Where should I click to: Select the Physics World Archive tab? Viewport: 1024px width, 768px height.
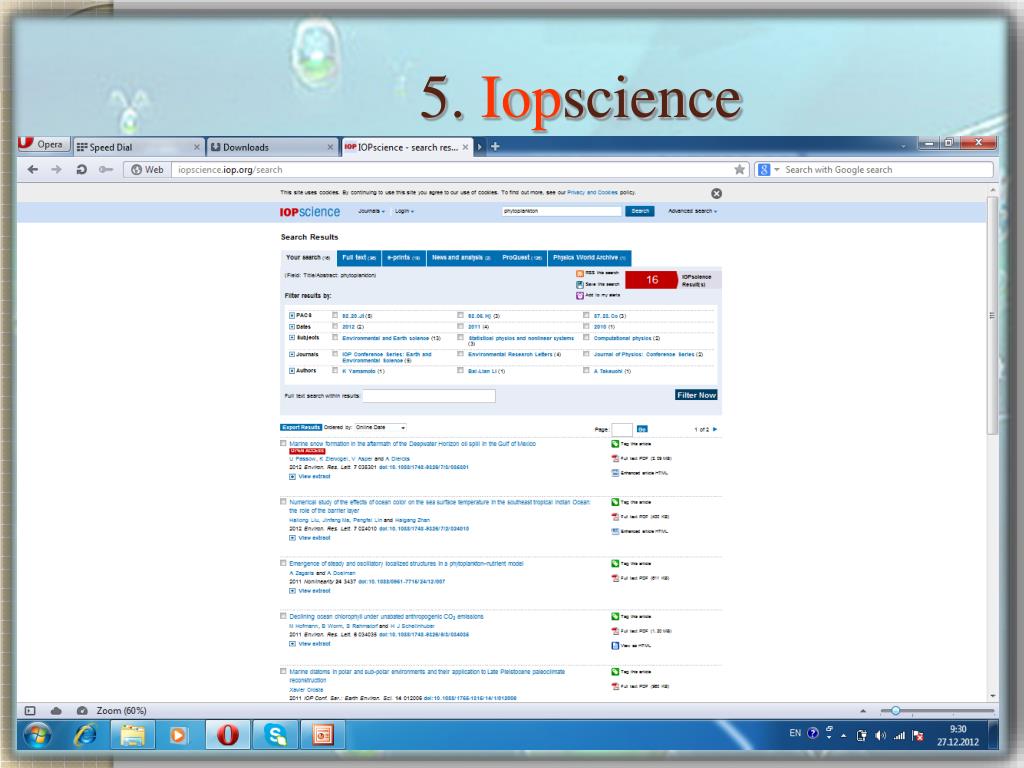(589, 258)
